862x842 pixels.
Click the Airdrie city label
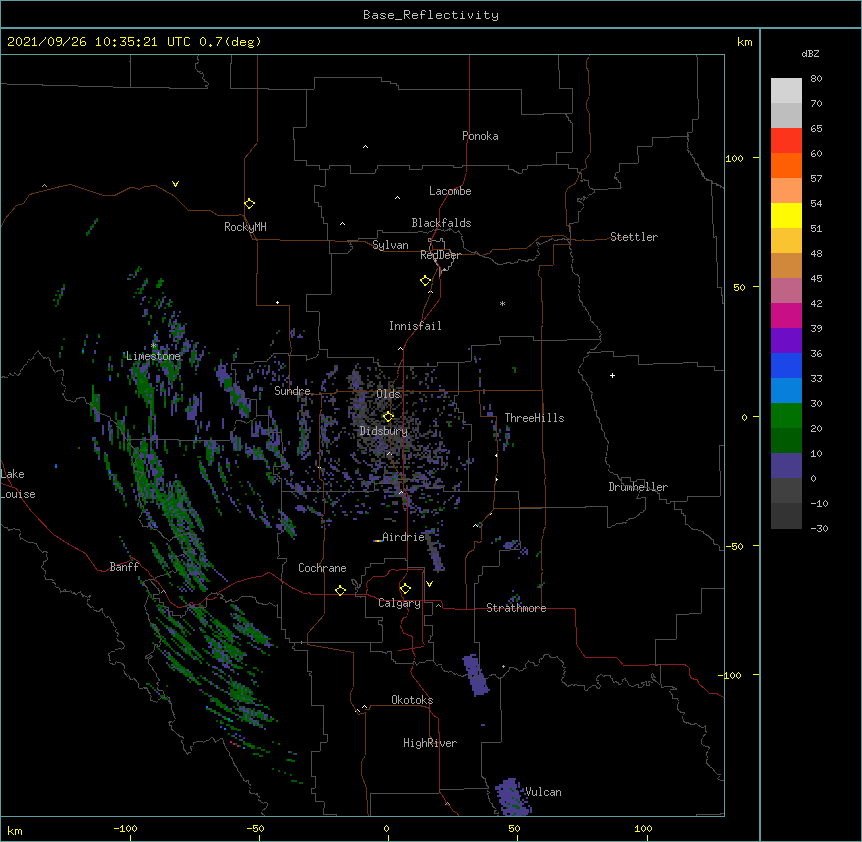tap(403, 537)
